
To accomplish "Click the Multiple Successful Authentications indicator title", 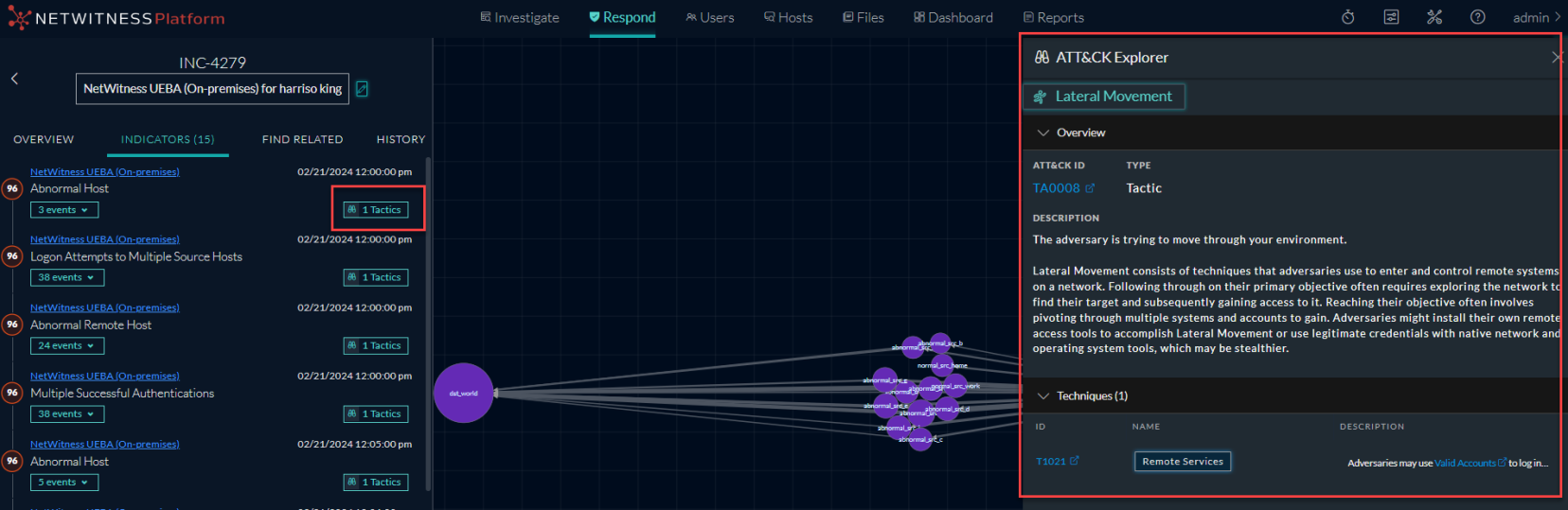I will pos(122,394).
